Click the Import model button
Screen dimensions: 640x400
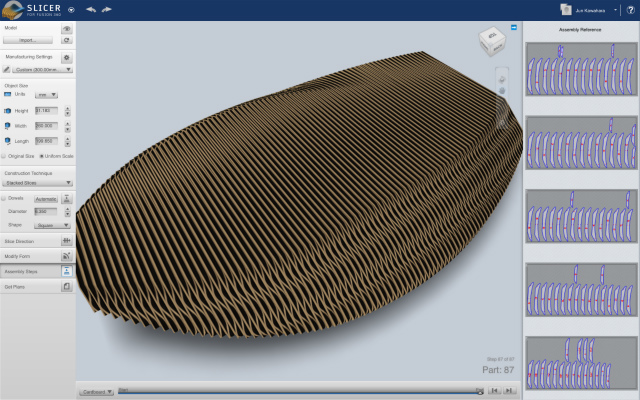[x=28, y=40]
